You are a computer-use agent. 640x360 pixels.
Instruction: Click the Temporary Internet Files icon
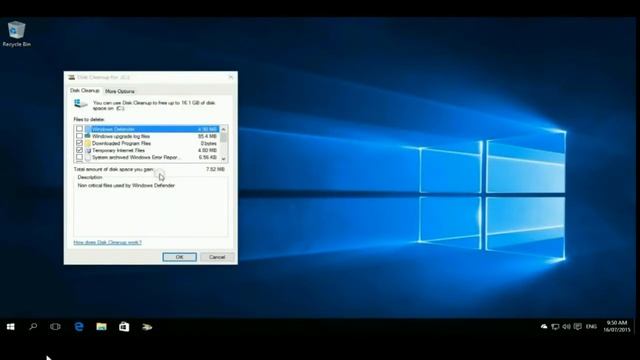pyautogui.click(x=88, y=150)
